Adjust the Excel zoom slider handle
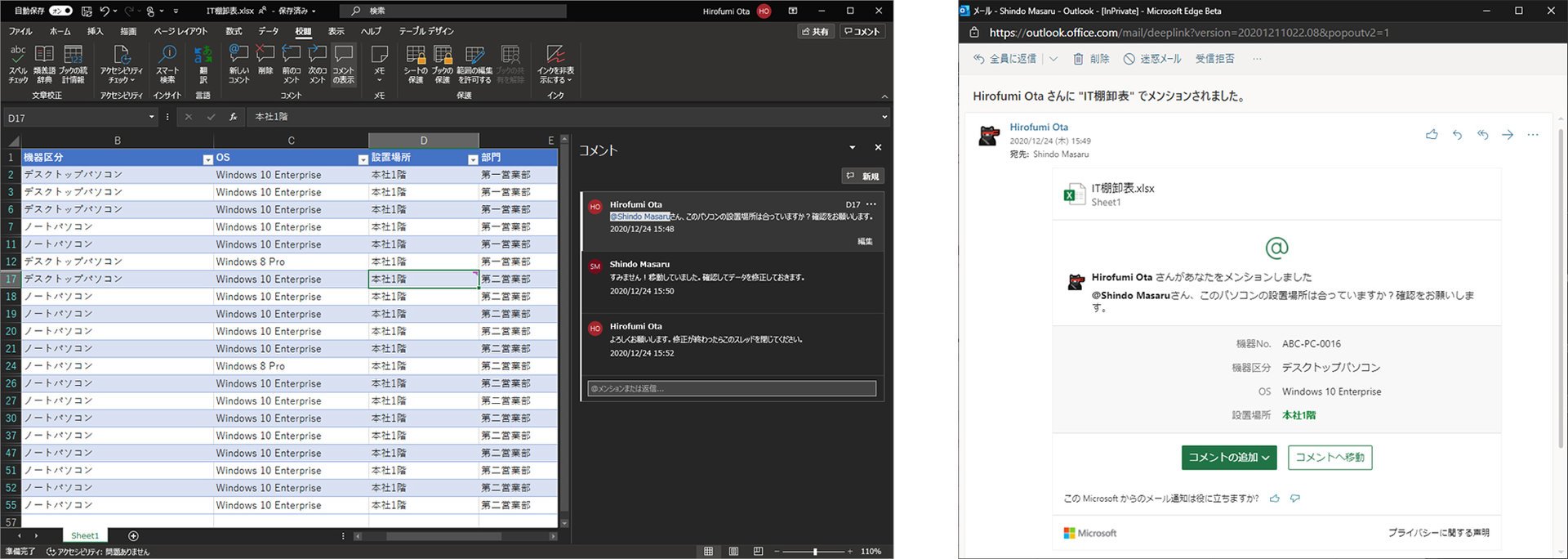This screenshot has height=559, width=1568. 815,552
